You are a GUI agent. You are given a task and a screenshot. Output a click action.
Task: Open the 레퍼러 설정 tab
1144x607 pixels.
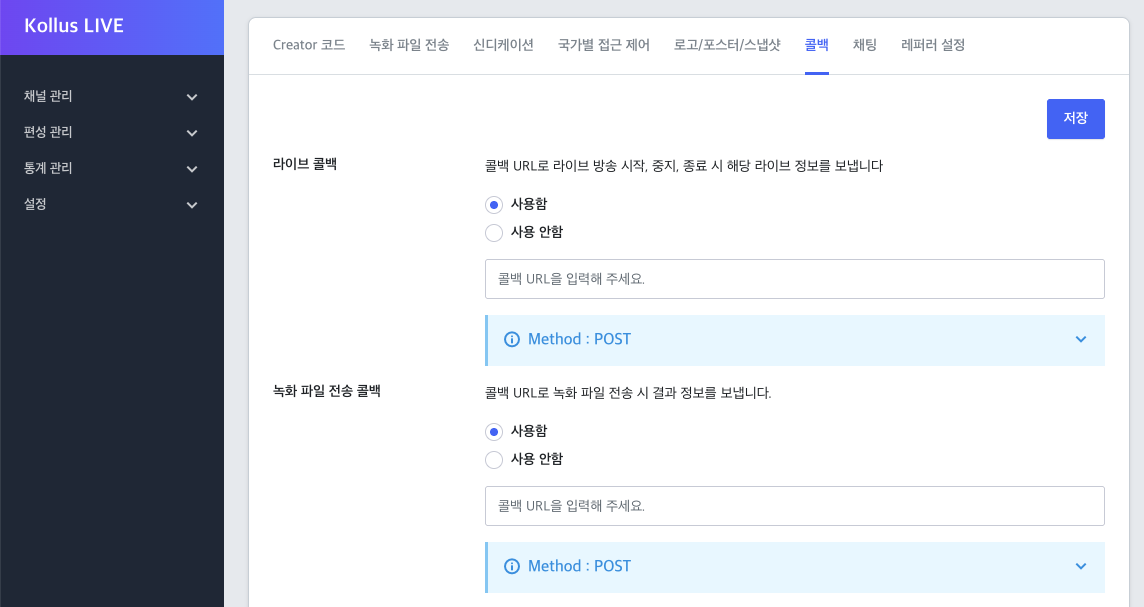pos(932,45)
